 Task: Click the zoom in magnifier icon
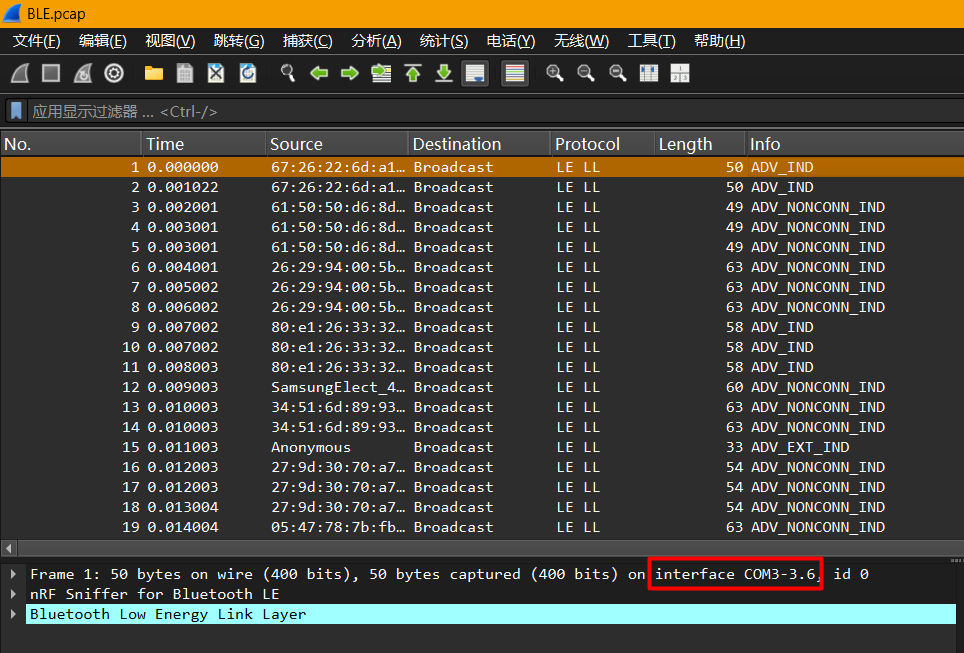click(x=554, y=74)
